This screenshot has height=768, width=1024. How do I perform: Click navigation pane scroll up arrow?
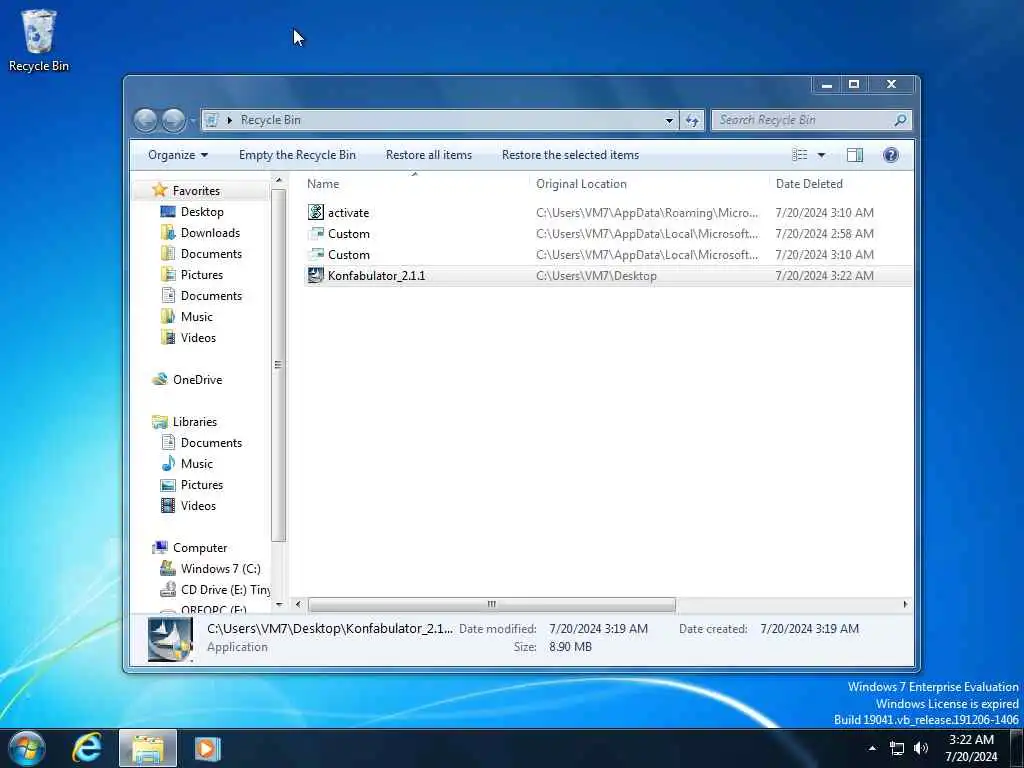[x=279, y=180]
